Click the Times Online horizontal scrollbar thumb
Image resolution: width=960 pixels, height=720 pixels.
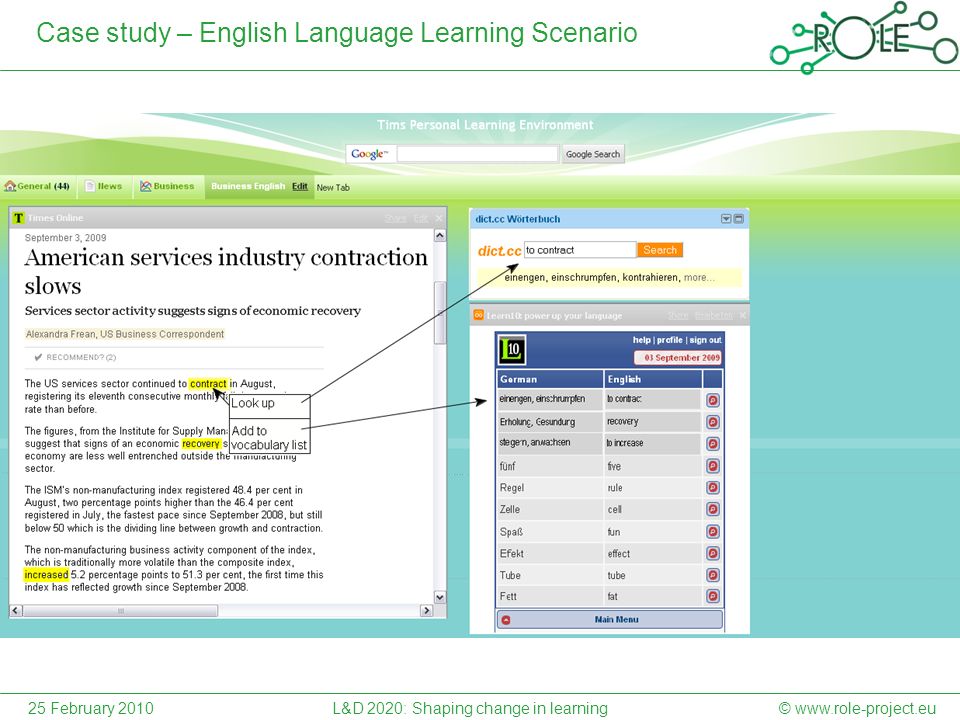tap(120, 610)
